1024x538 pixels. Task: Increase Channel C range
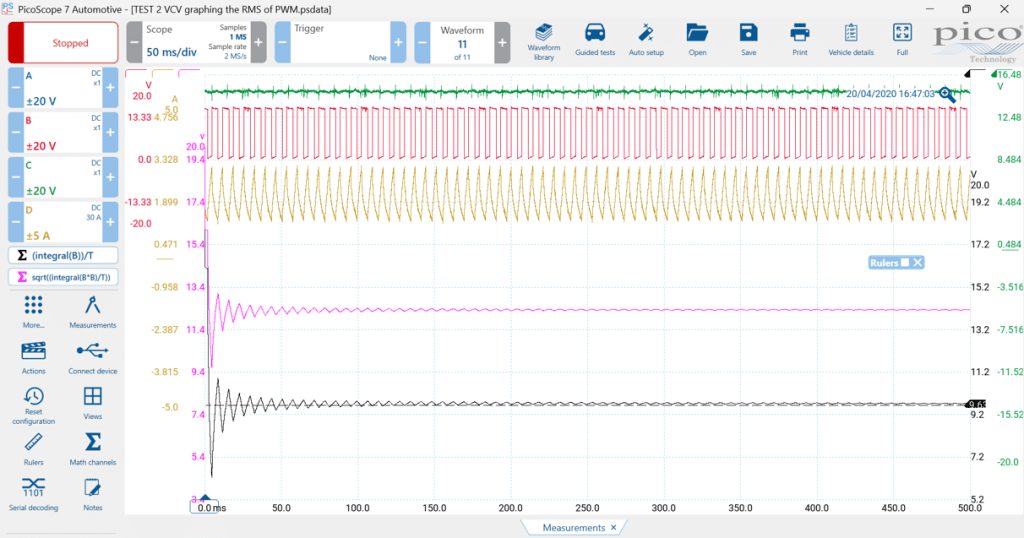(x=110, y=178)
